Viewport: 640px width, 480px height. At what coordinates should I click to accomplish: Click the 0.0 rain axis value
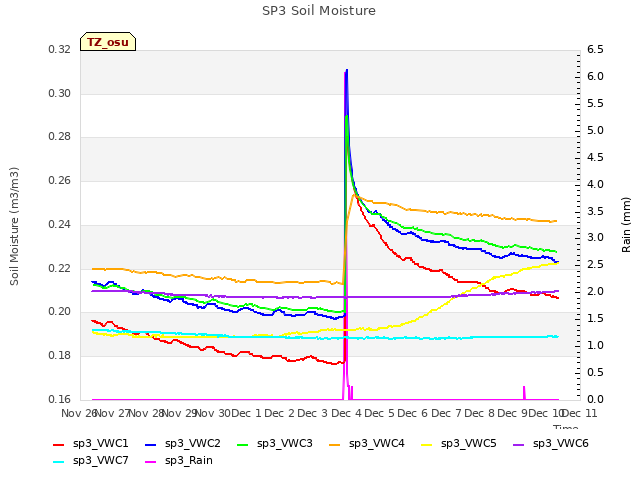595,399
